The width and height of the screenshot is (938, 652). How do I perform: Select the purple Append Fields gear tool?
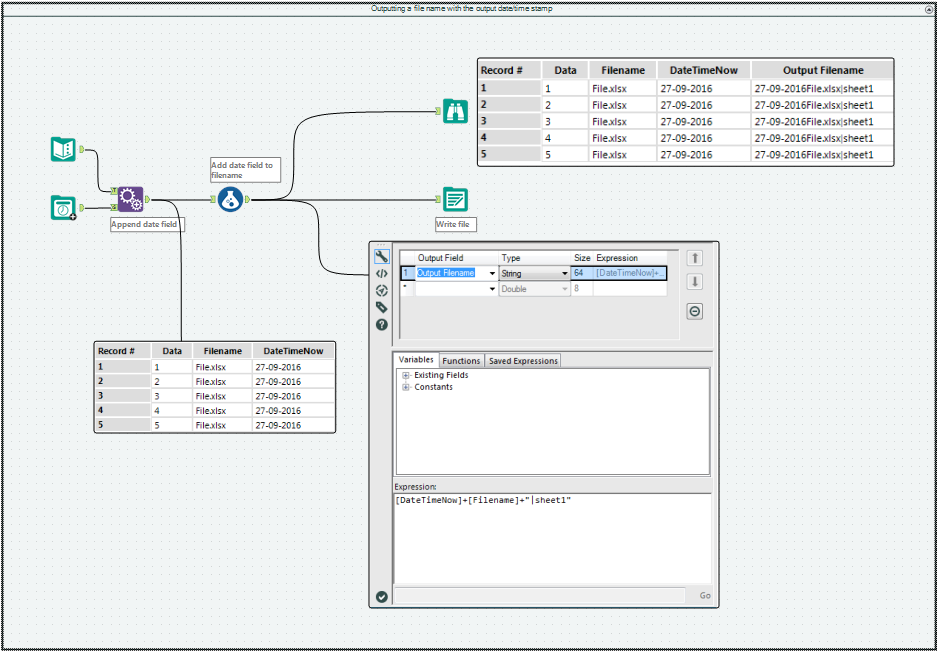tap(130, 199)
